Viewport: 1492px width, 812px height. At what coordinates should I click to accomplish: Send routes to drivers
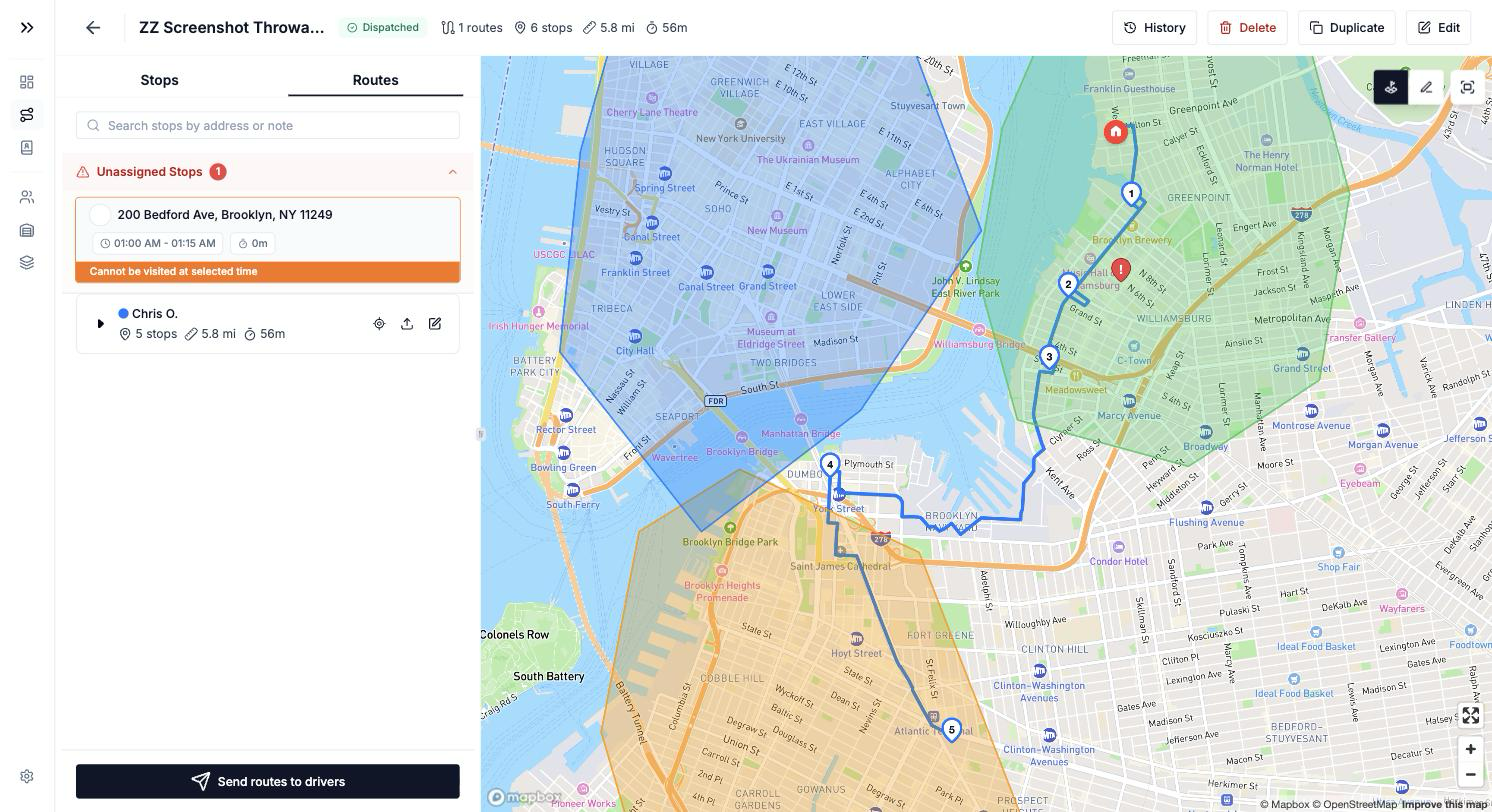point(268,782)
